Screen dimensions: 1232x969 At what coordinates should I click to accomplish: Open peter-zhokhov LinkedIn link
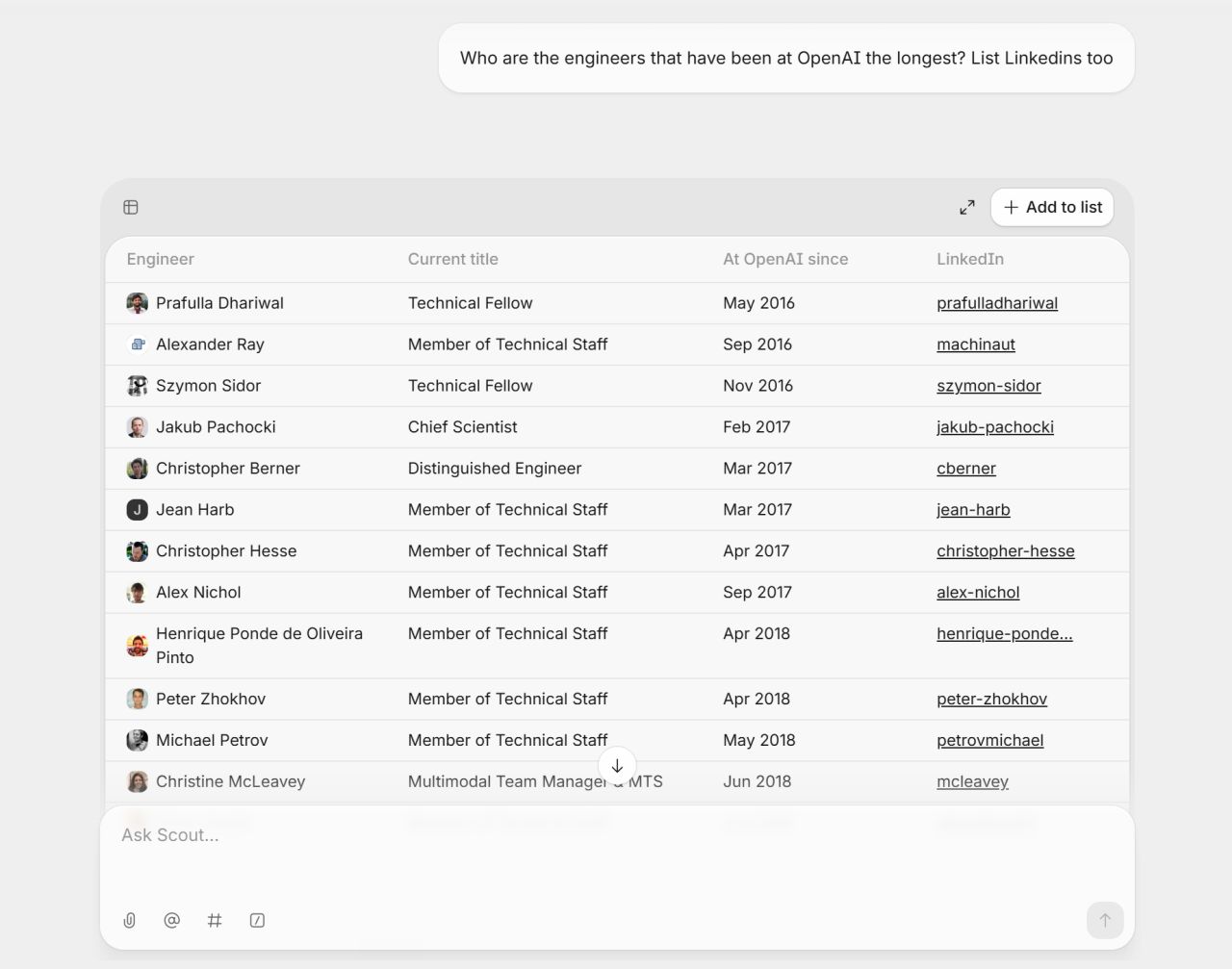pos(991,700)
